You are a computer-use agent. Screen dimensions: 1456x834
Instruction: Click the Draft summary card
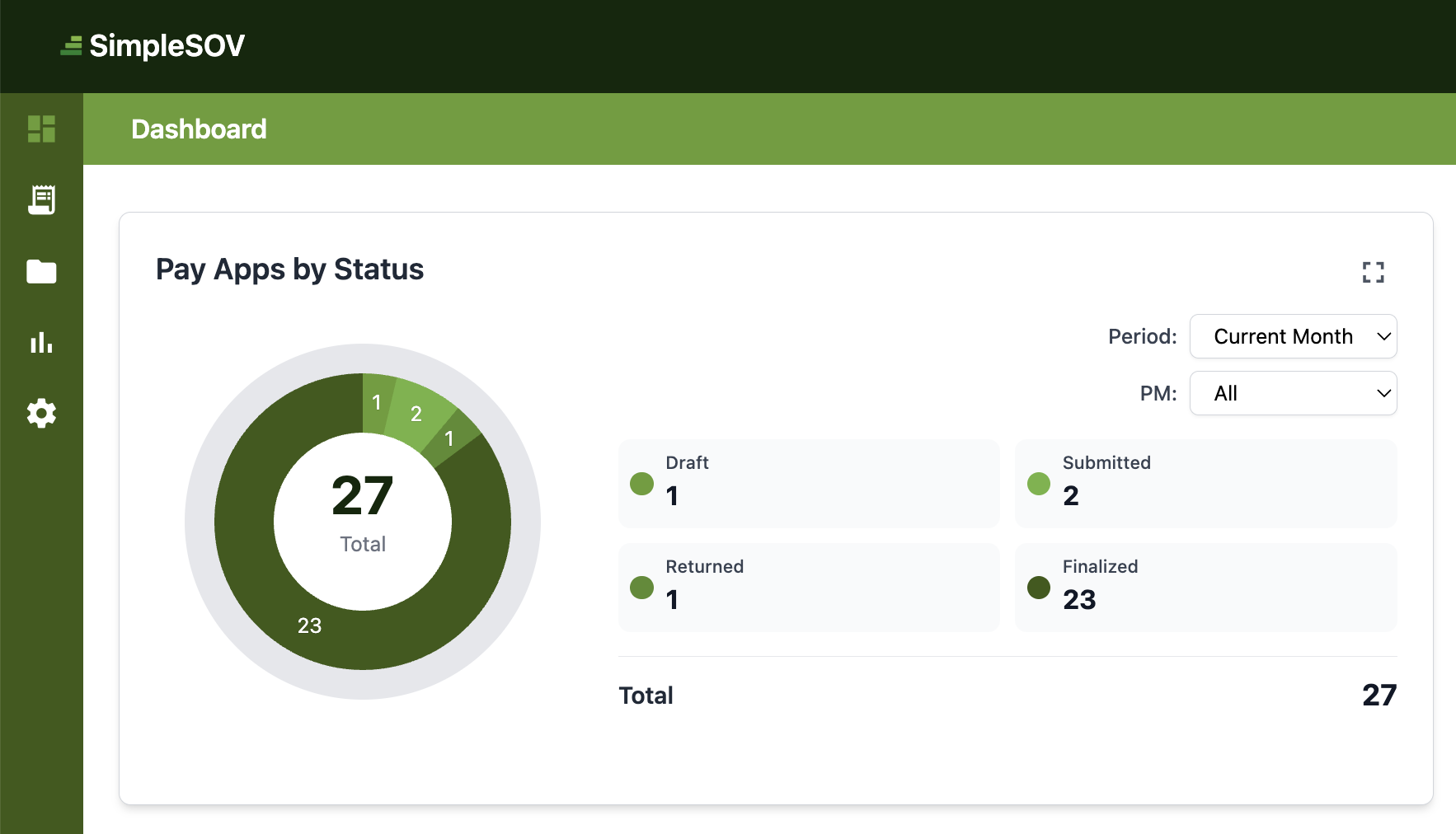[808, 484]
